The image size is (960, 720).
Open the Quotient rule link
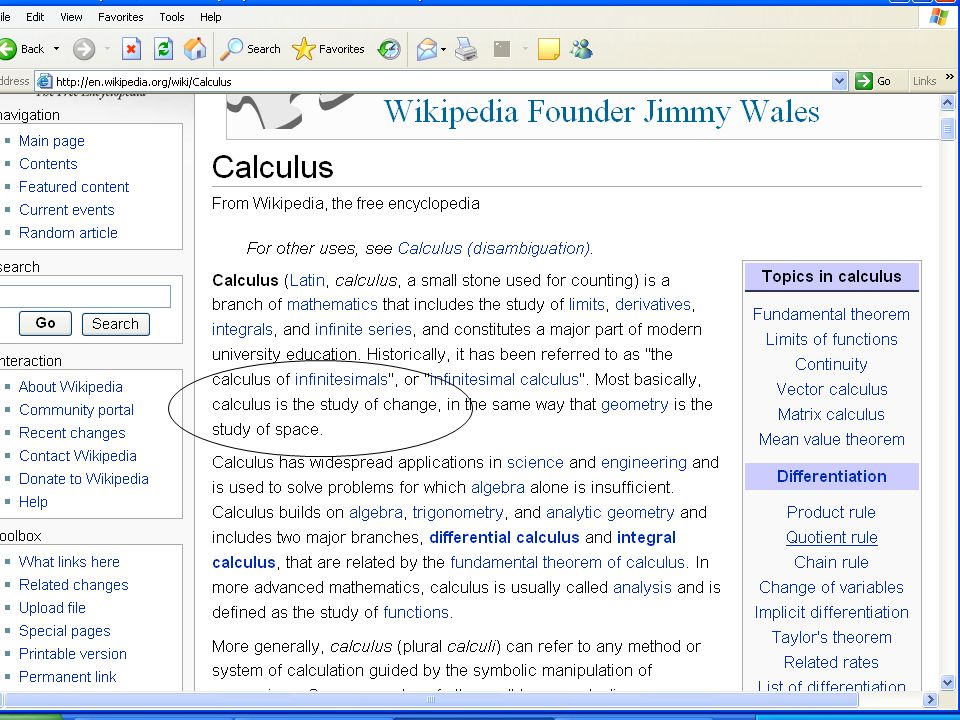[x=831, y=538]
